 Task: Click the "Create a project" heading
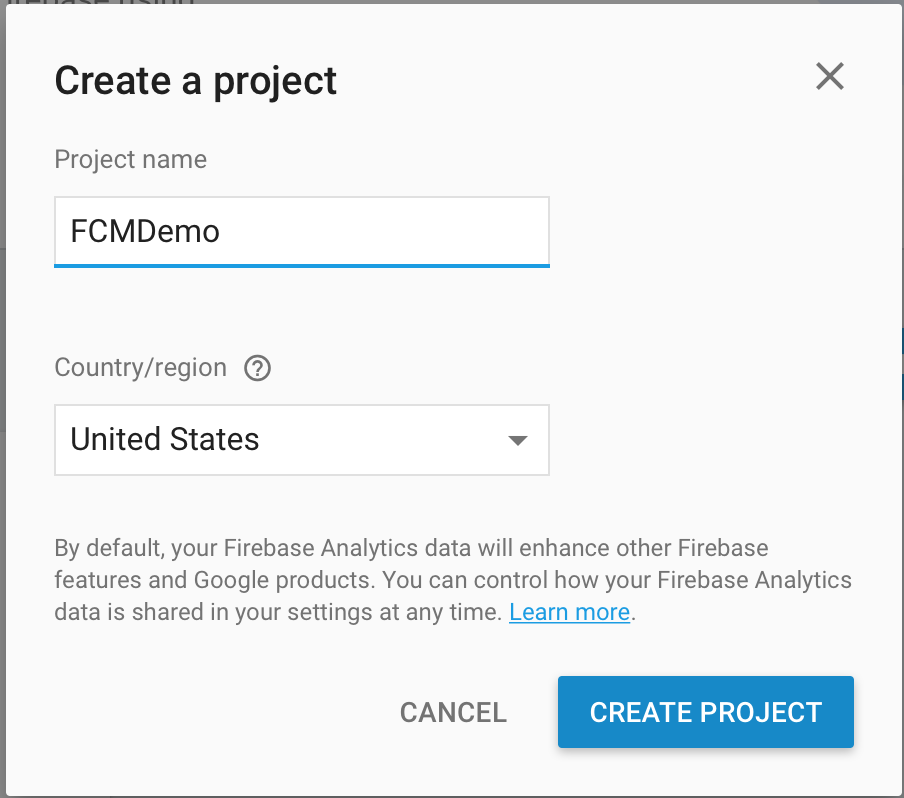point(195,81)
